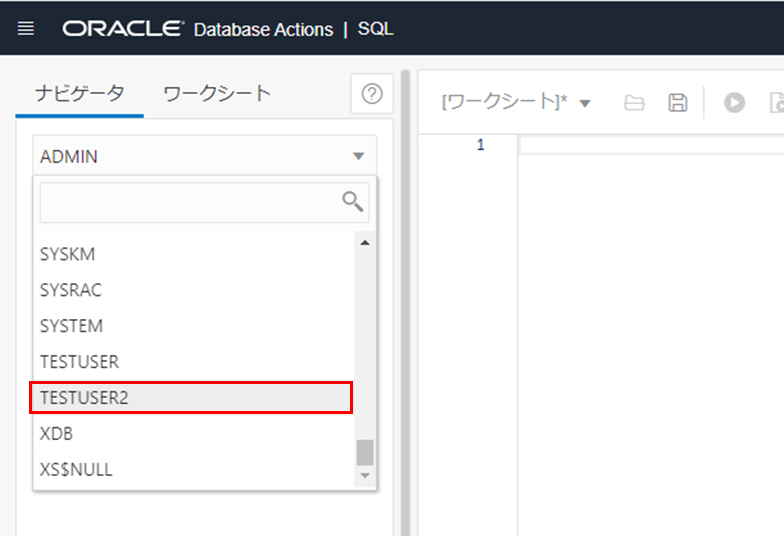Viewport: 784px width, 536px height.
Task: Click the Oracle Database Actions logo
Action: click(x=197, y=29)
